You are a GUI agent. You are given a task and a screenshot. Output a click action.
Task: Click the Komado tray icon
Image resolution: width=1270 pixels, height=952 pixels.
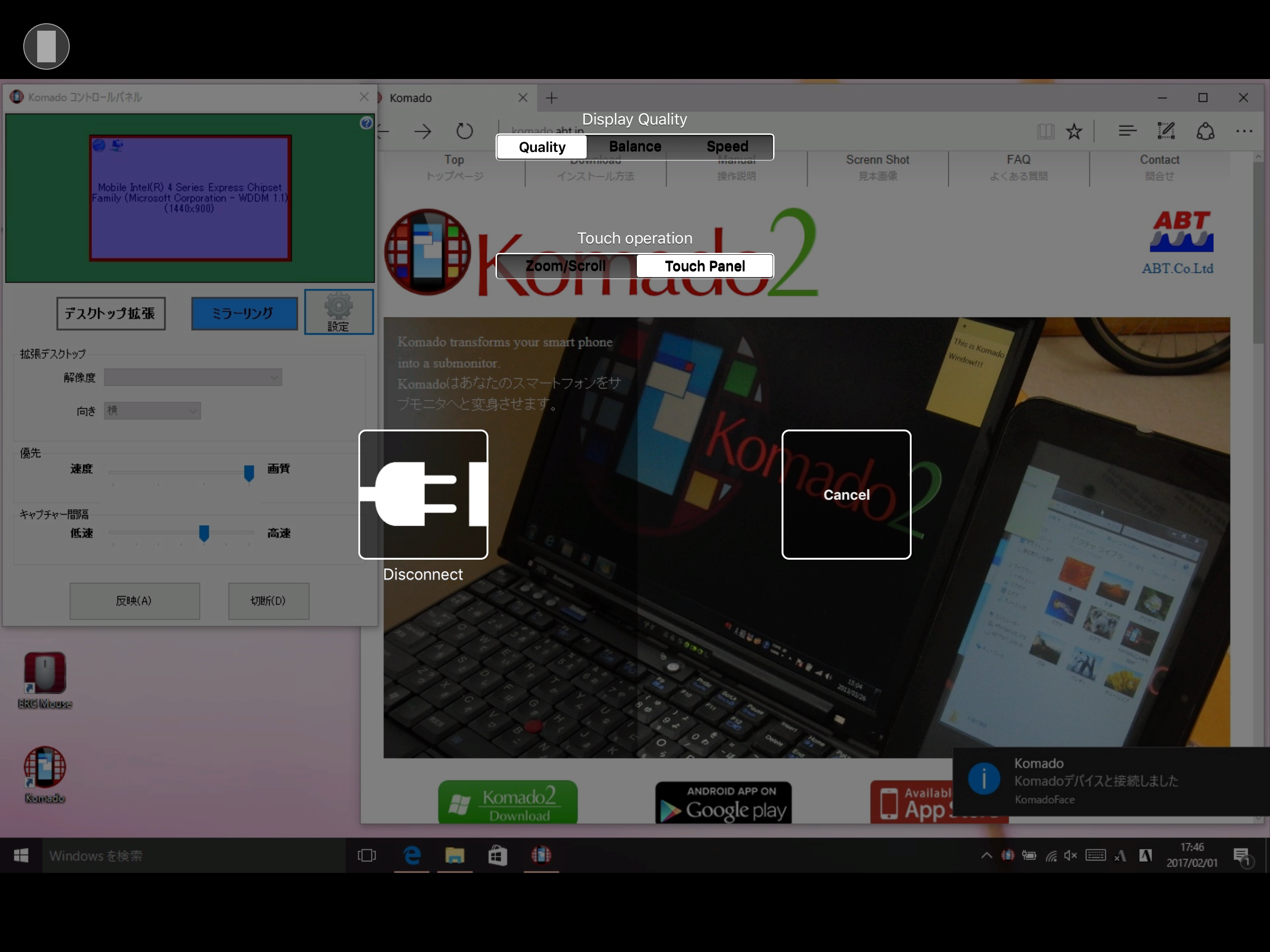[1008, 855]
